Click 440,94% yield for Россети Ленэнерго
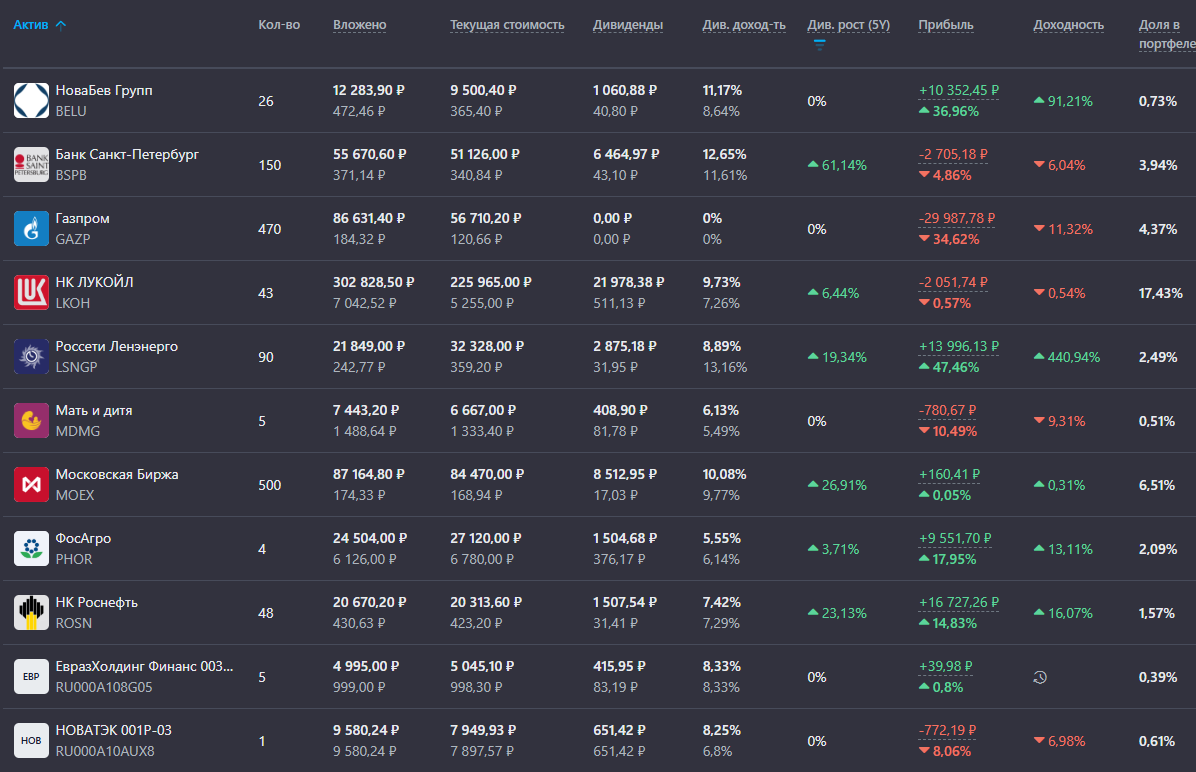 coord(1067,357)
